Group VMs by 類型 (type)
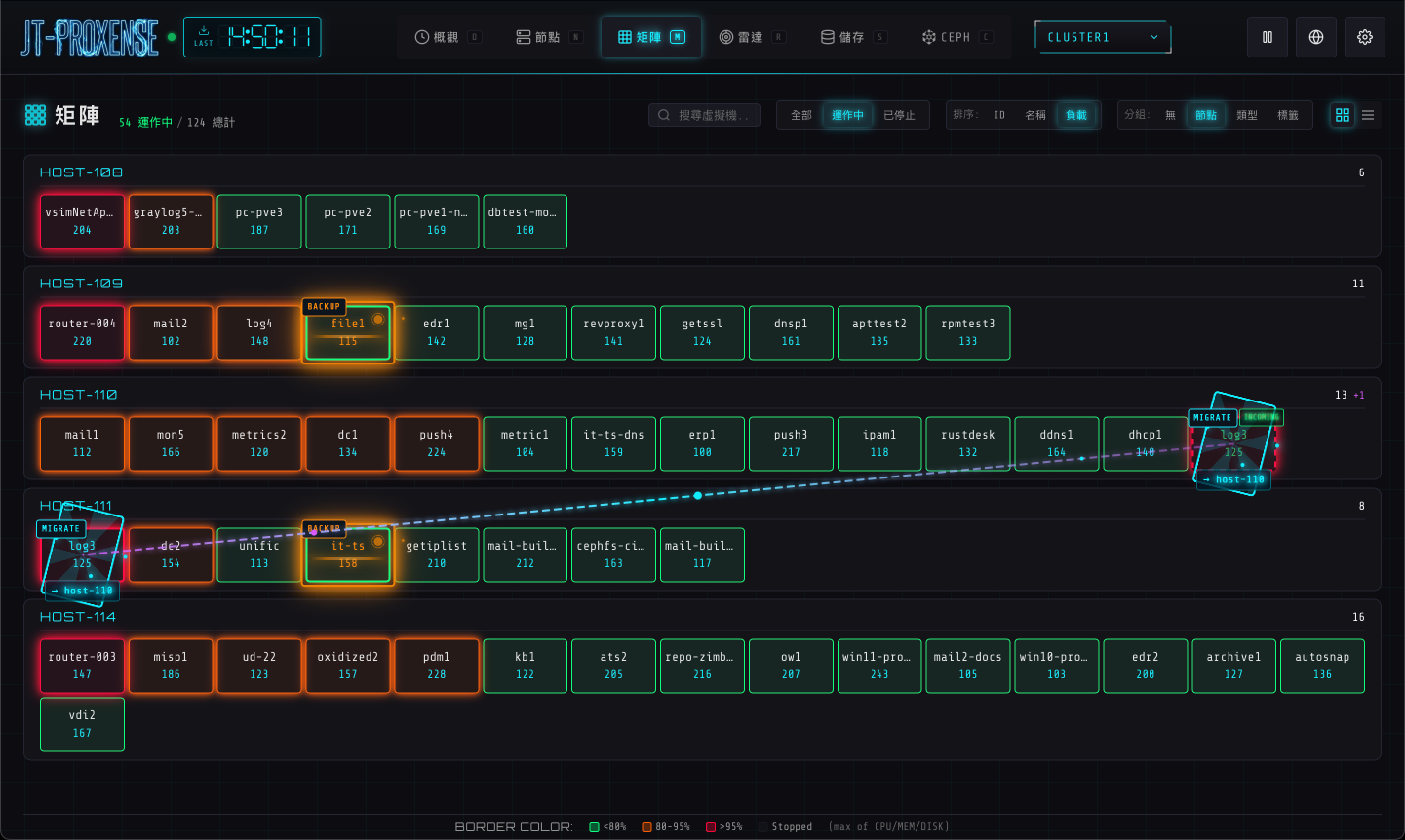Viewport: 1405px width, 840px height. click(1247, 115)
